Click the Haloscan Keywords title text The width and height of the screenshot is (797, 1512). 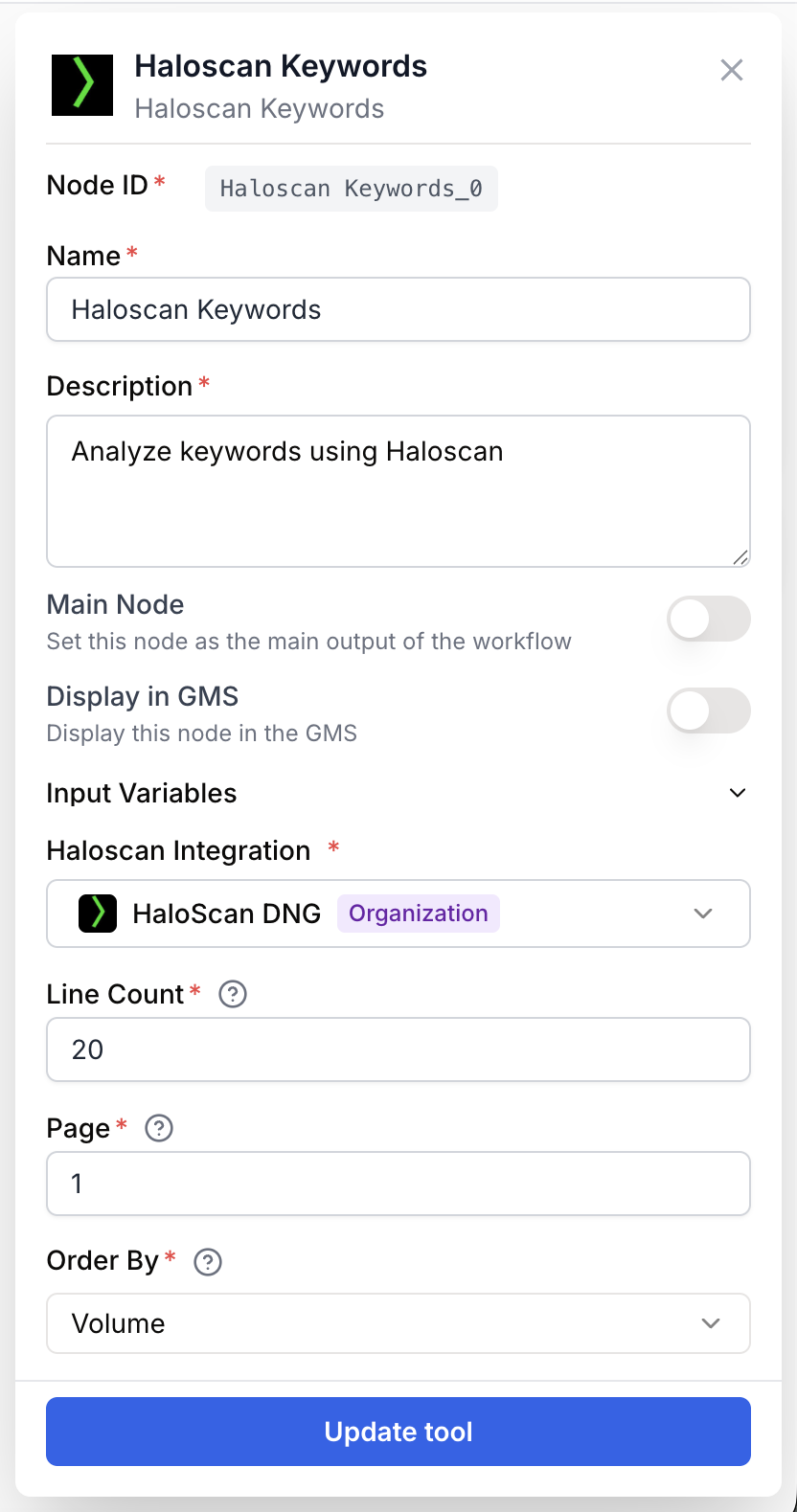click(x=281, y=66)
